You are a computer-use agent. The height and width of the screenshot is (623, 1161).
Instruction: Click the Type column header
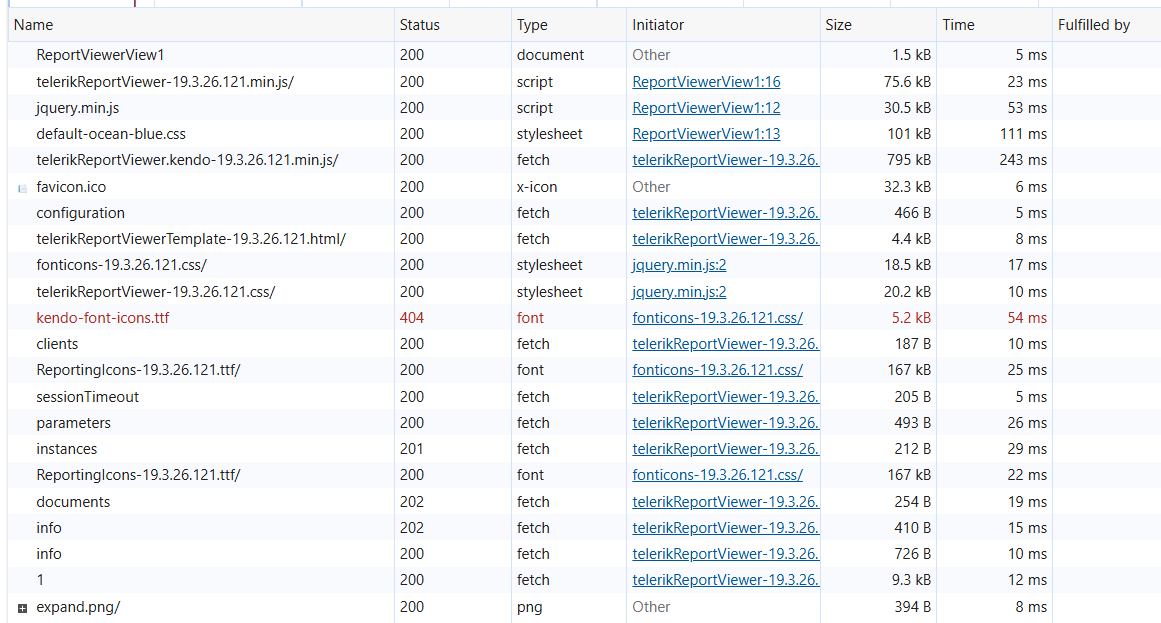coord(532,25)
